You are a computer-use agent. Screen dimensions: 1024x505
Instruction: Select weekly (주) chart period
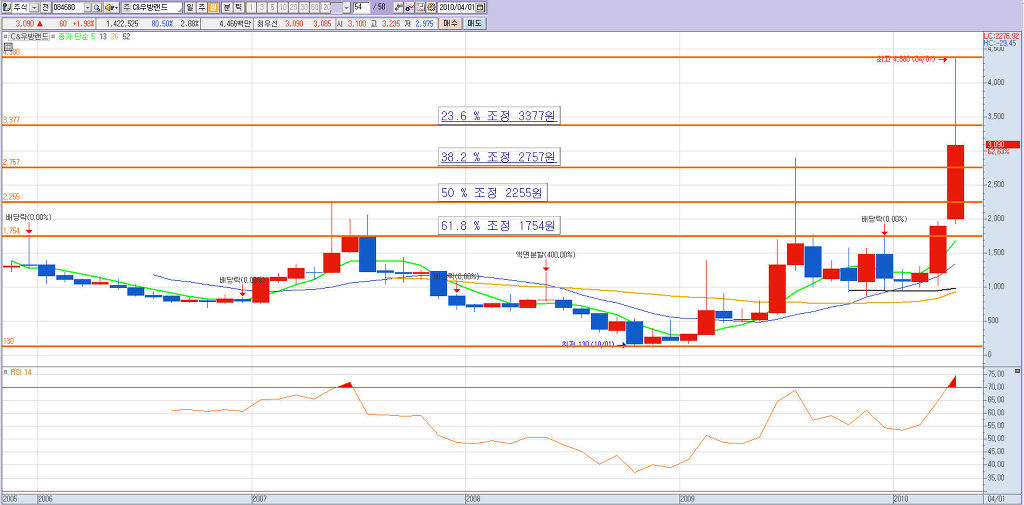201,7
